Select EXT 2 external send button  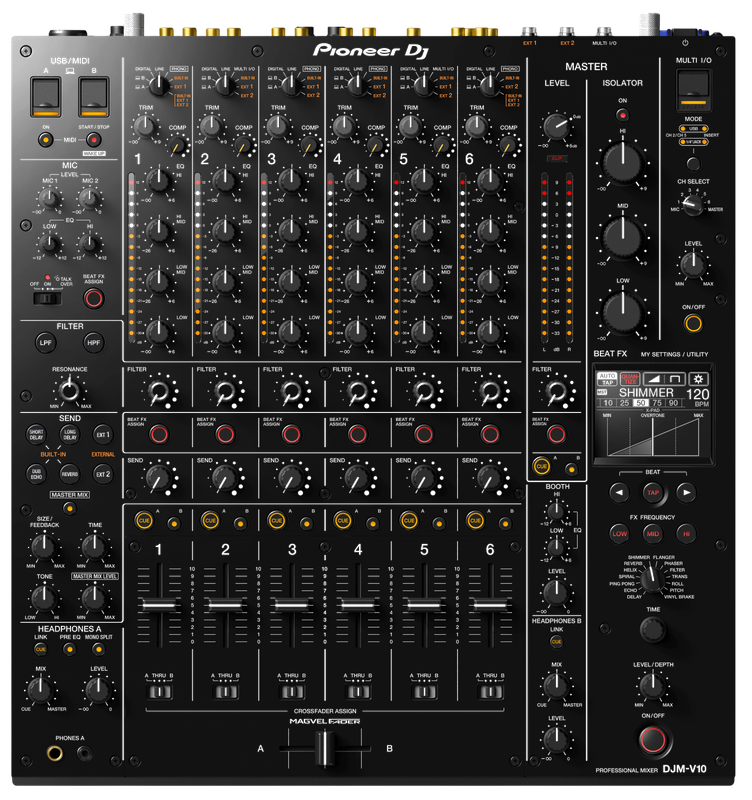[x=103, y=474]
